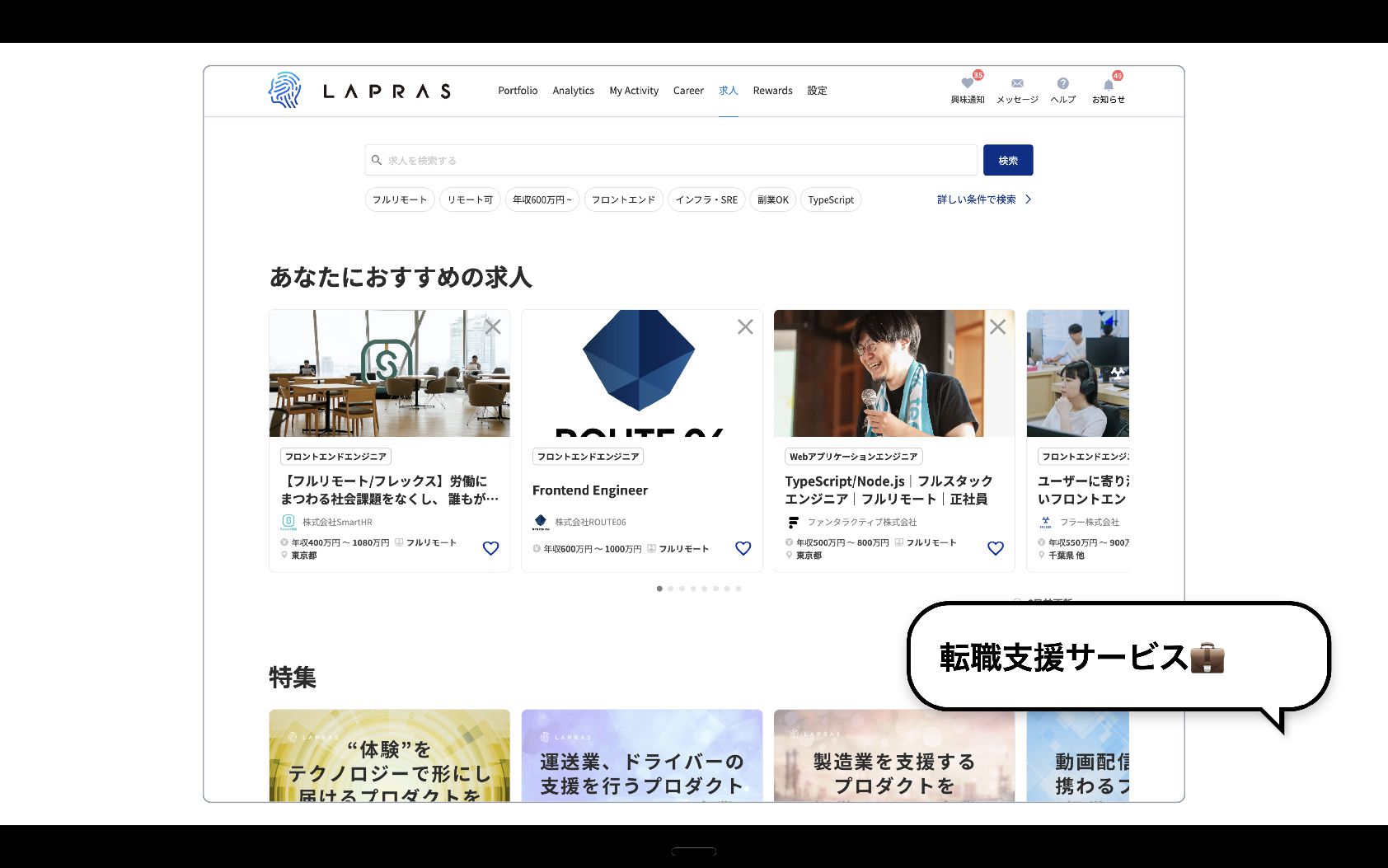Viewport: 1388px width, 868px height.
Task: Click 年収500万円～800万円 on ファンタラクティブ card
Action: pos(842,543)
